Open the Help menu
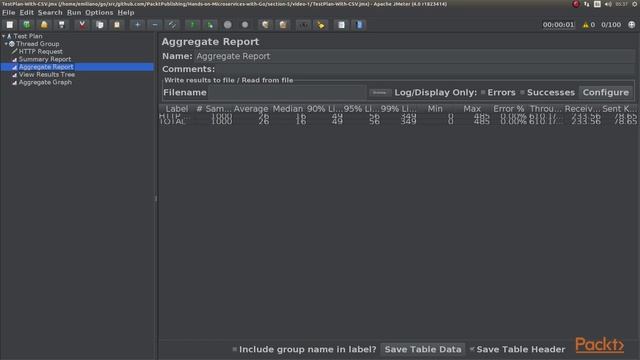This screenshot has height=360, width=640. (126, 13)
